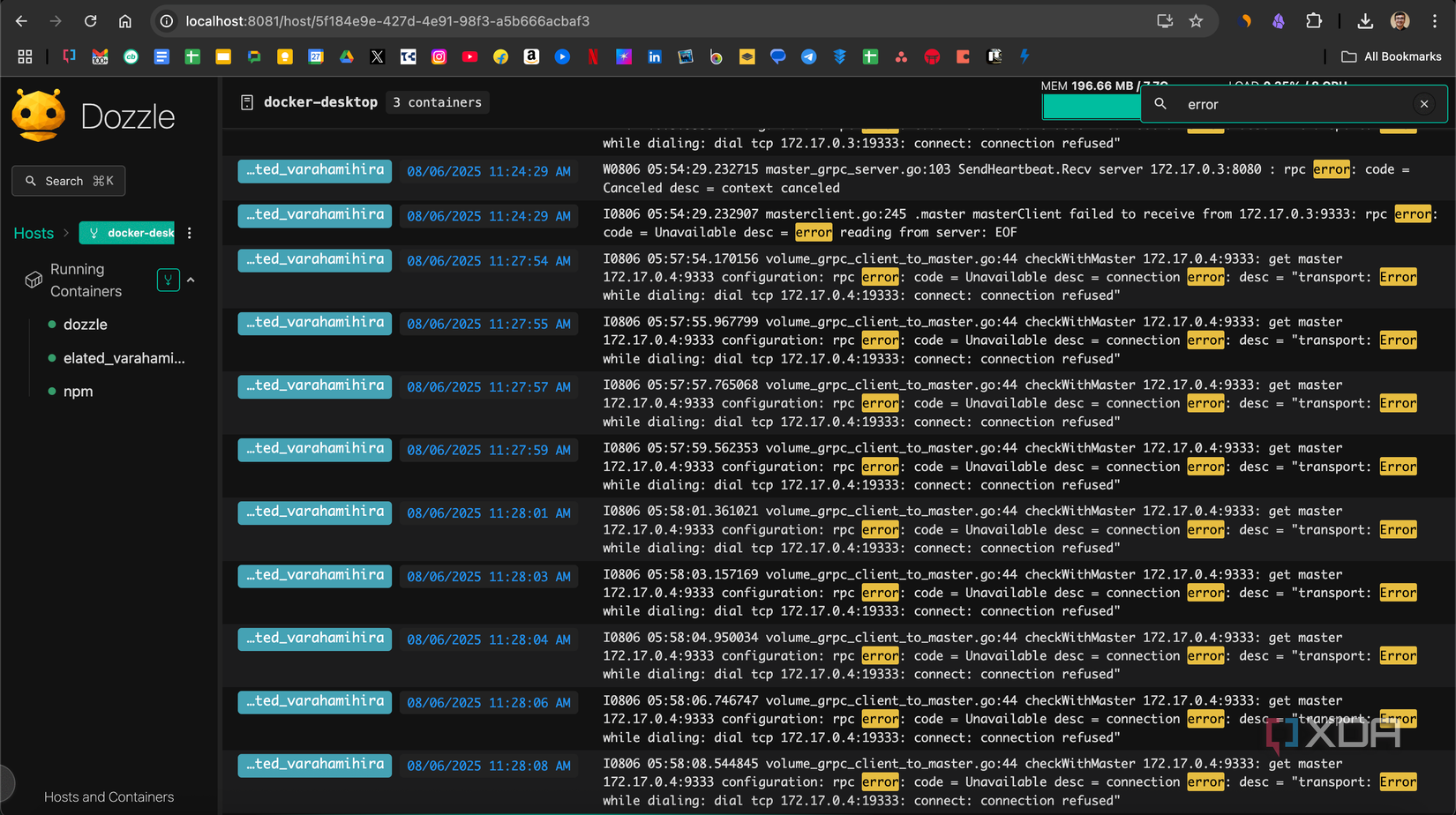Open the Google Drive bookmark
1456x815 pixels.
(x=347, y=56)
